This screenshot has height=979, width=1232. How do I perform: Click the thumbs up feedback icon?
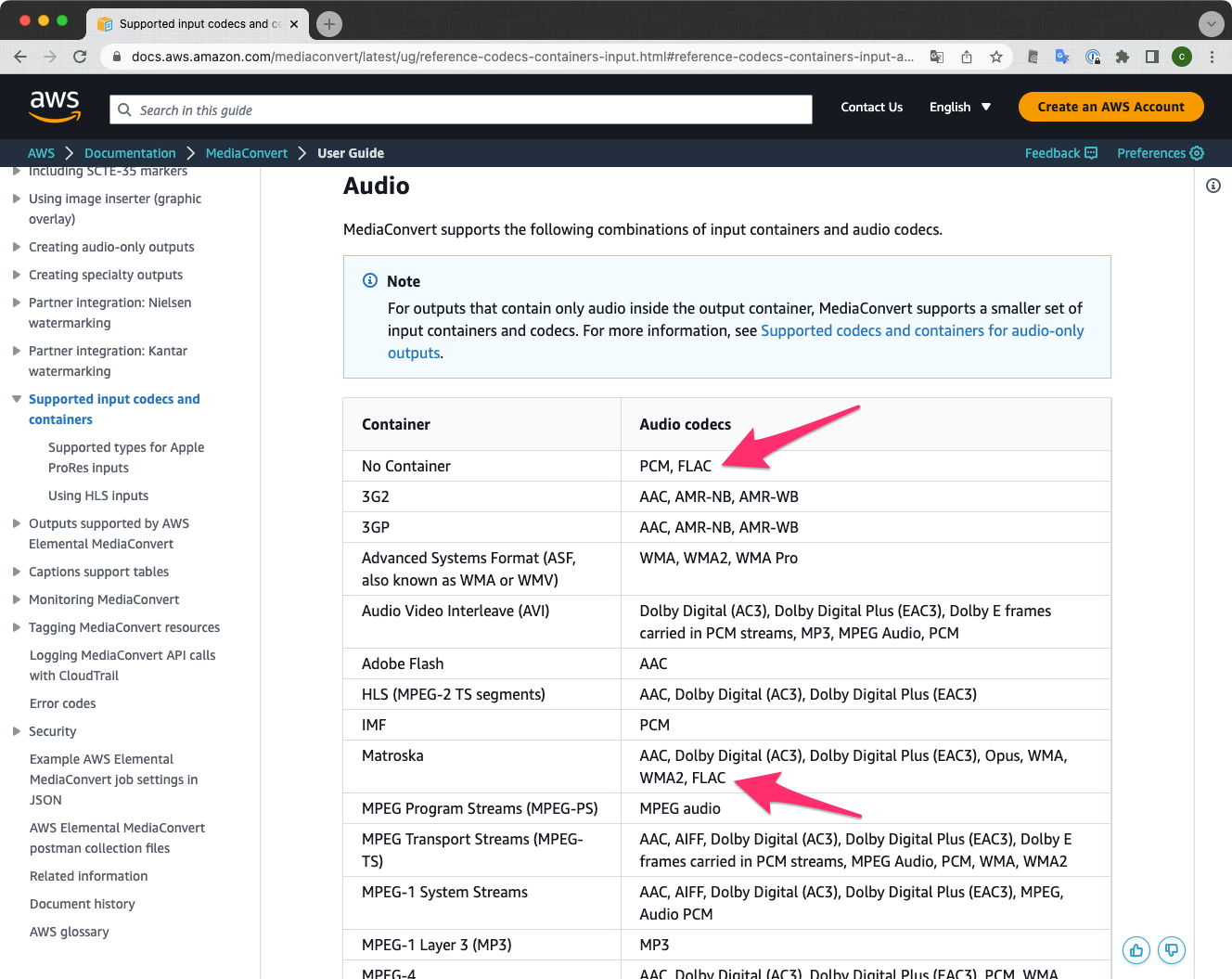tap(1136, 950)
